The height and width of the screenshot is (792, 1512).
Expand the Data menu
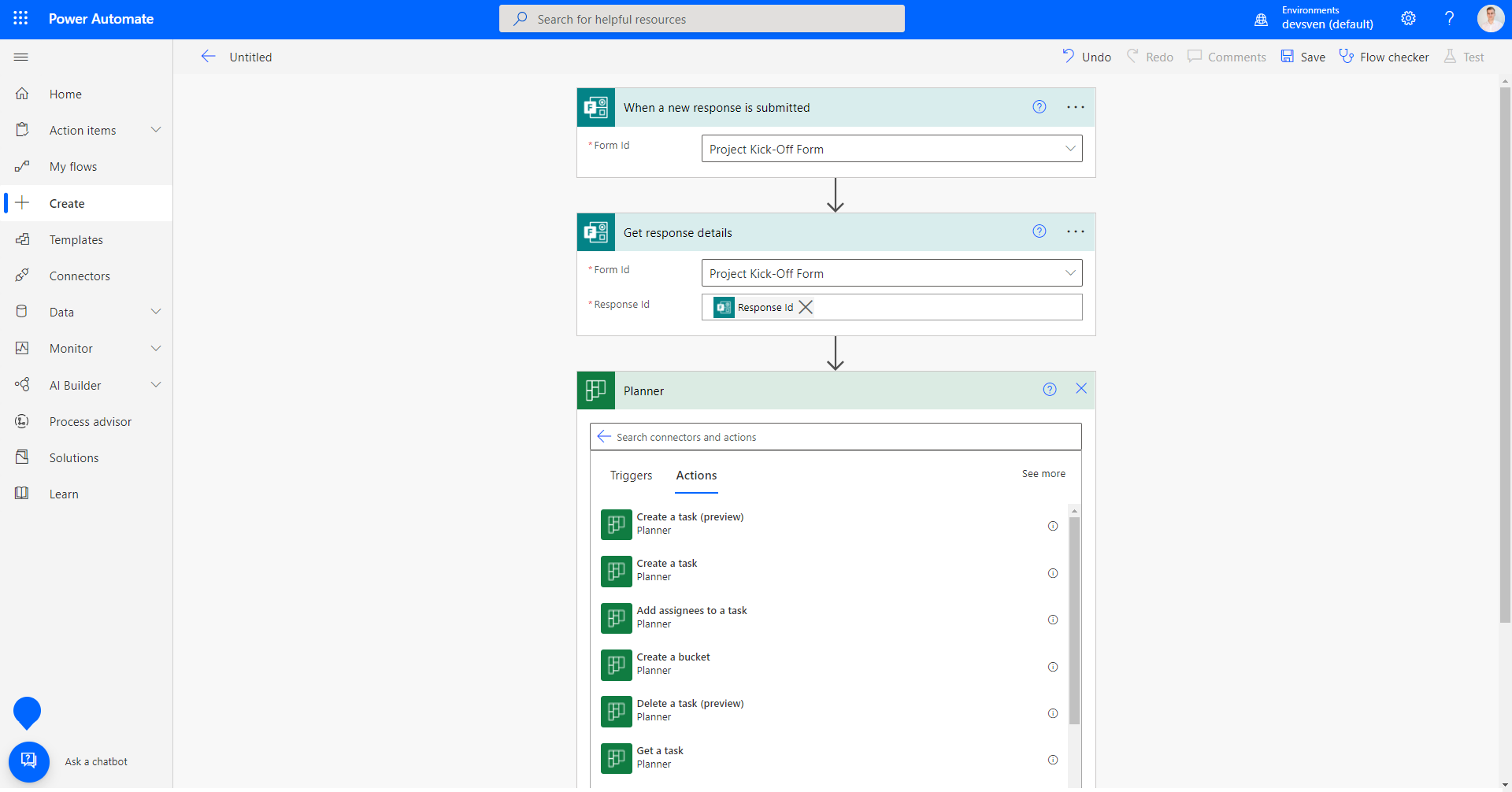point(156,312)
